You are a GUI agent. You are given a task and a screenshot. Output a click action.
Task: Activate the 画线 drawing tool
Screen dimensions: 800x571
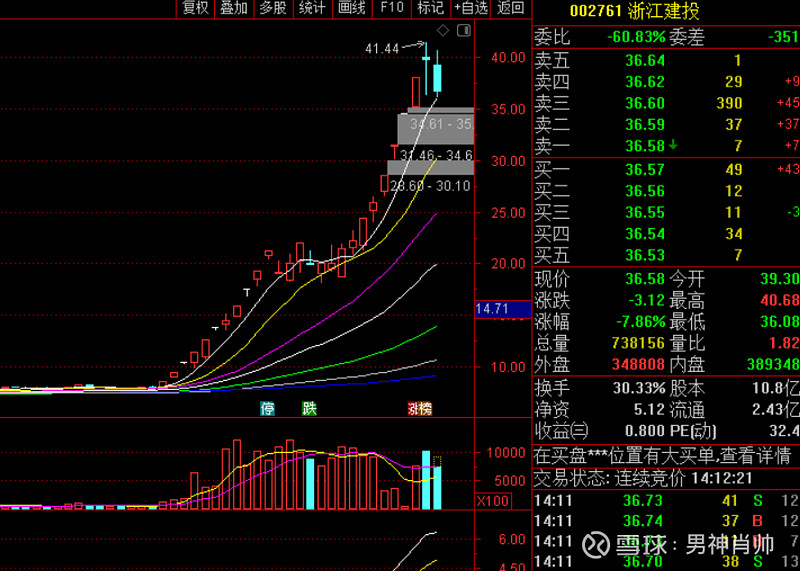coord(352,8)
